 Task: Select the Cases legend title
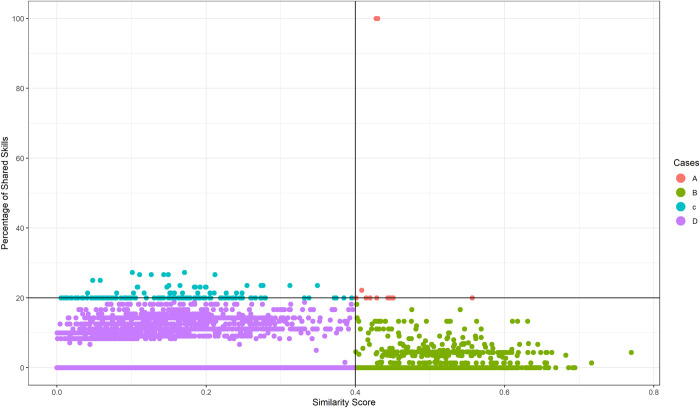(x=686, y=163)
